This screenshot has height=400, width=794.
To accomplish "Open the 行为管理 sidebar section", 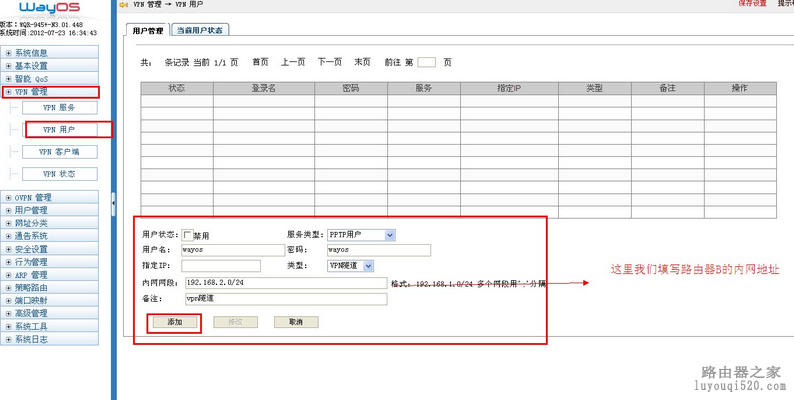I will 50,262.
